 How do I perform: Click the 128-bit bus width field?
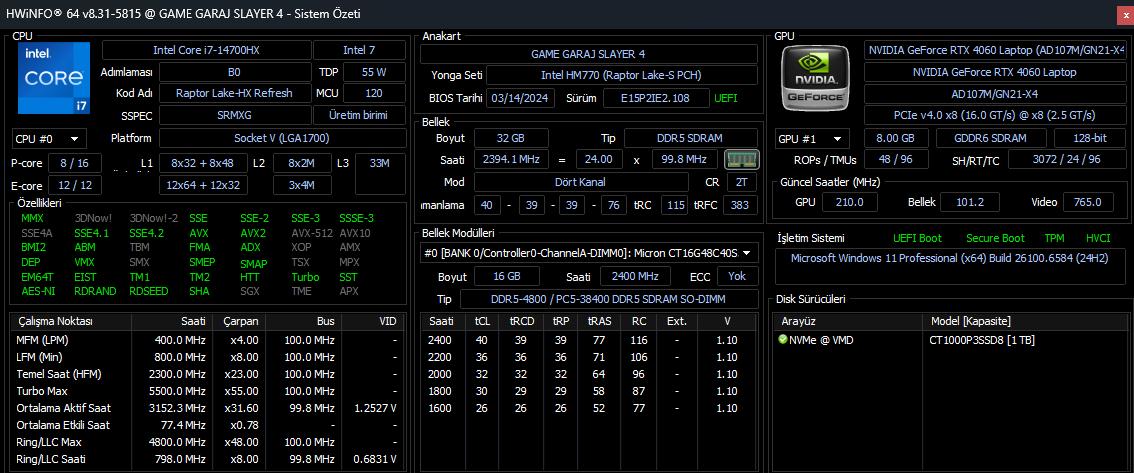pyautogui.click(x=1089, y=138)
